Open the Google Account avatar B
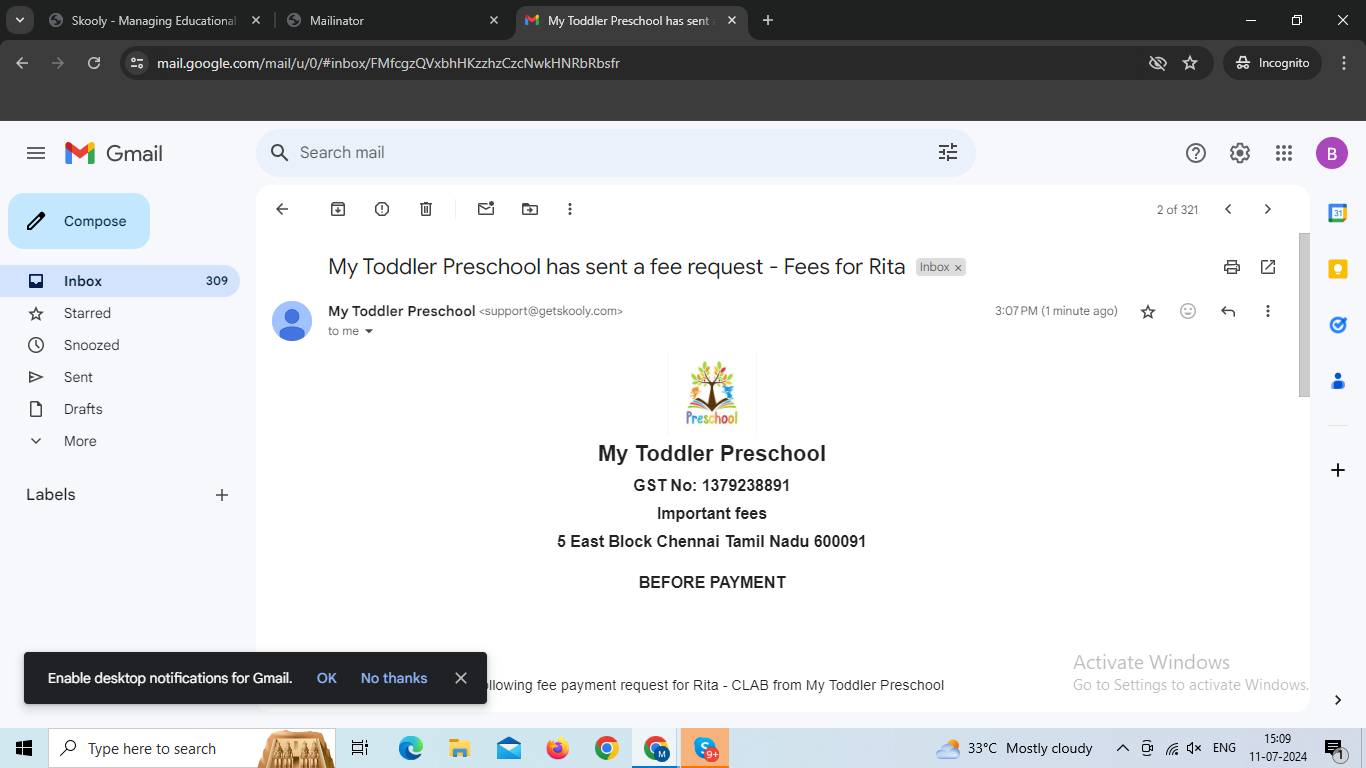The image size is (1366, 768). tap(1332, 153)
